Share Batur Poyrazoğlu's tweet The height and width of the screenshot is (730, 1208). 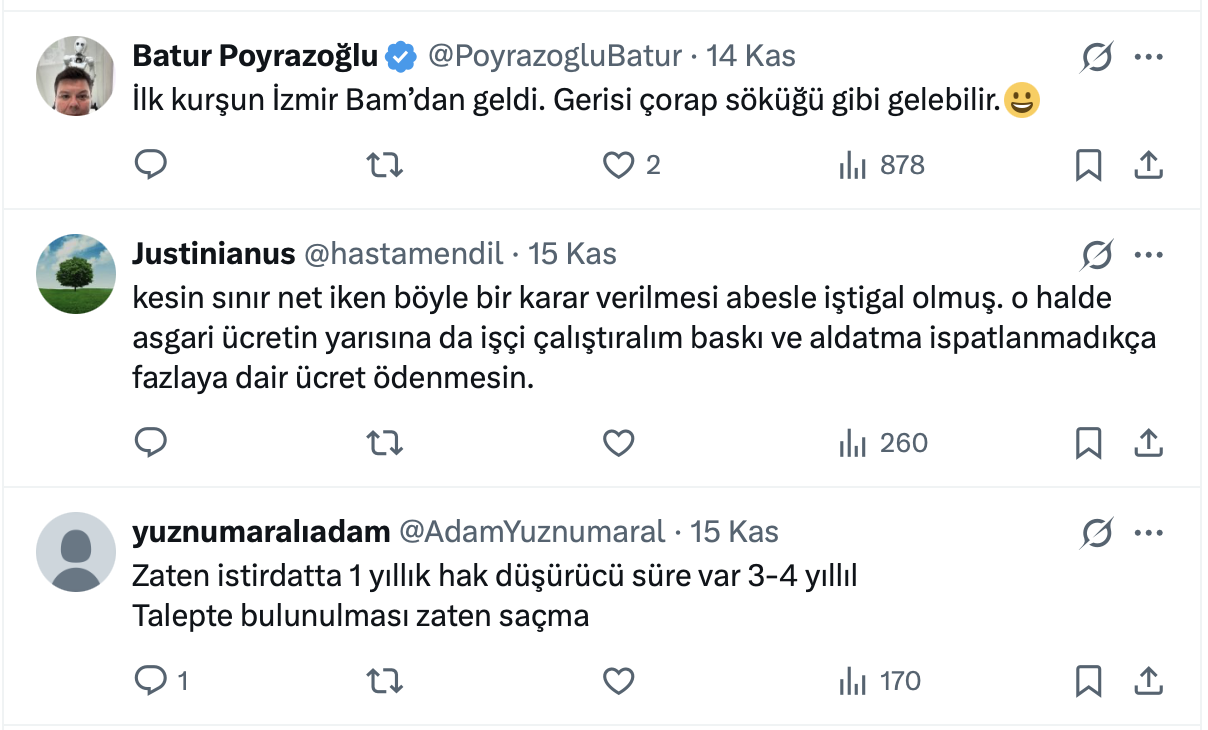point(1149,164)
